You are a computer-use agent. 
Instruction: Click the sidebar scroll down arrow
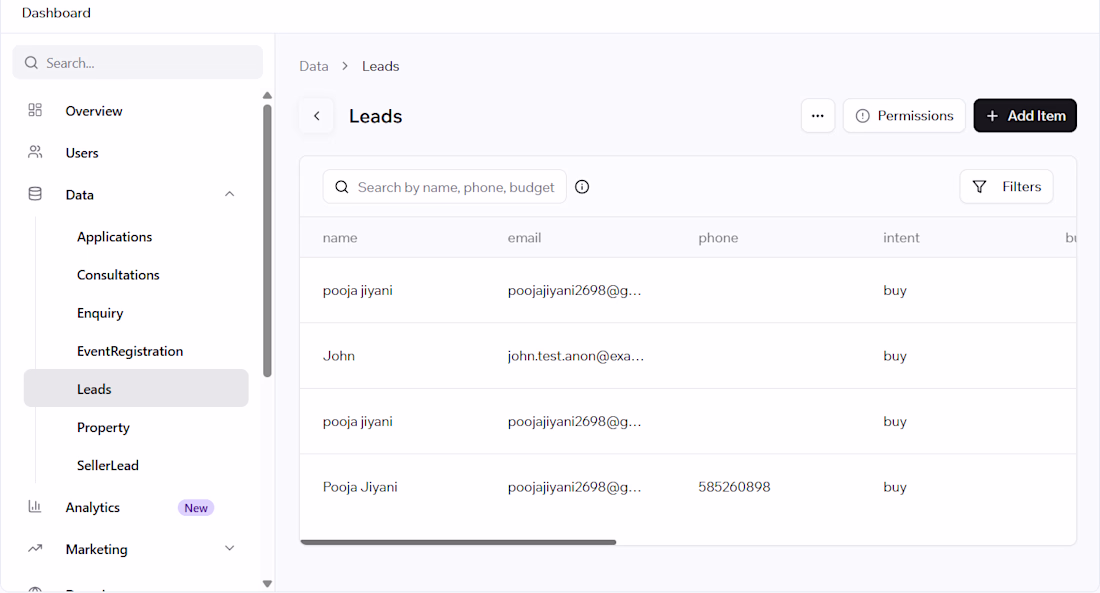coord(267,583)
